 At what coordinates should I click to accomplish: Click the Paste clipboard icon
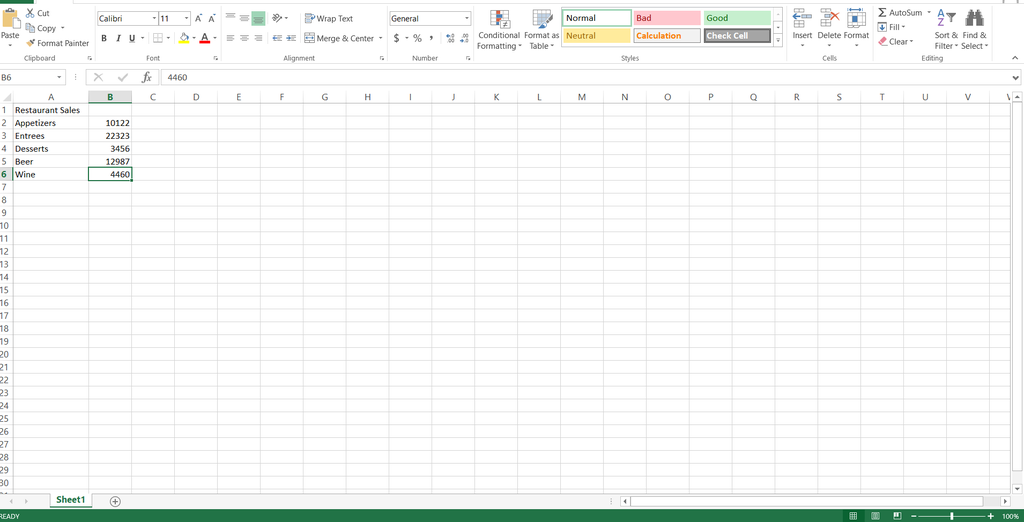[x=10, y=18]
